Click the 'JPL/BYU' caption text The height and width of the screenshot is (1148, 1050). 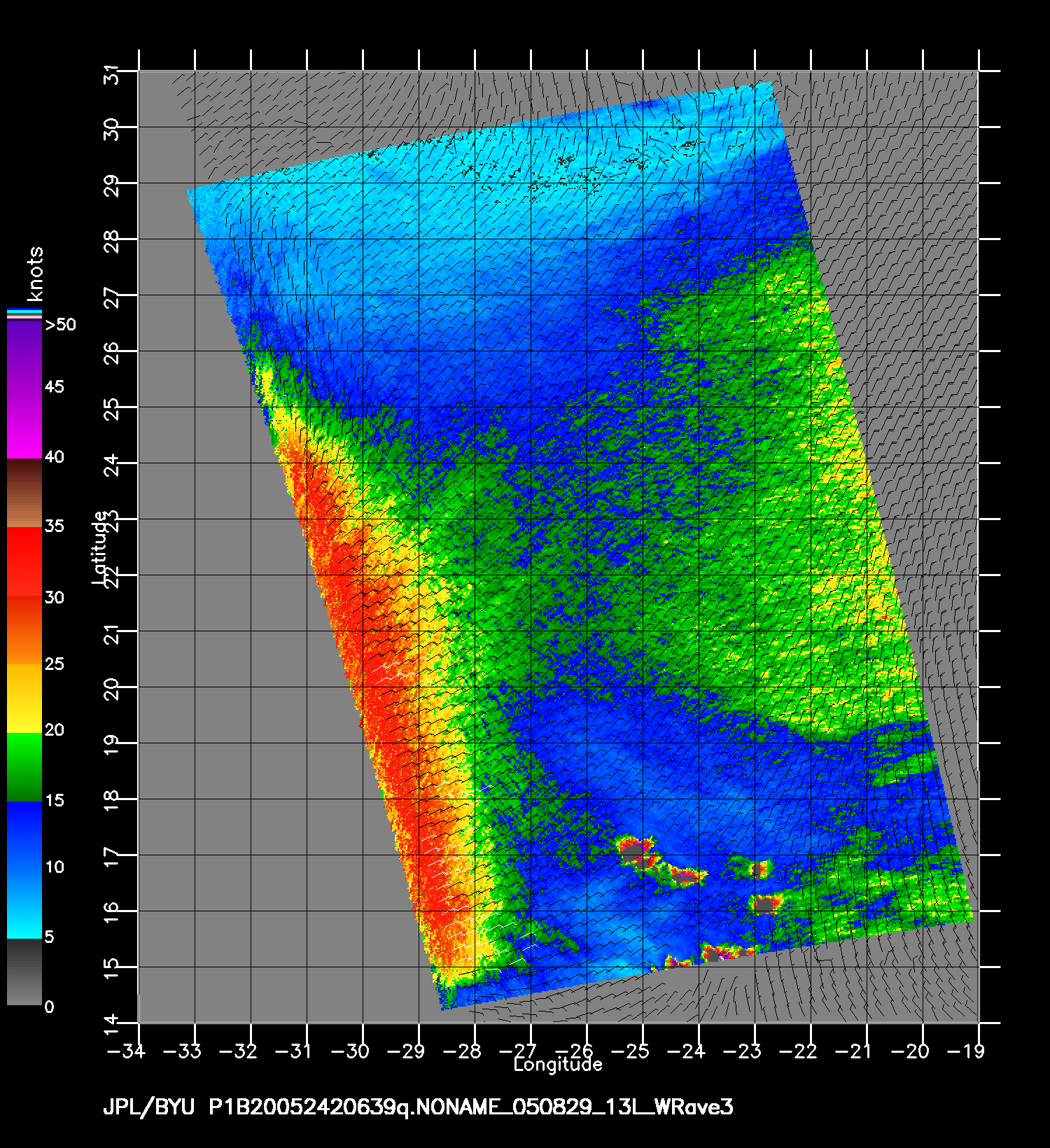click(149, 1107)
